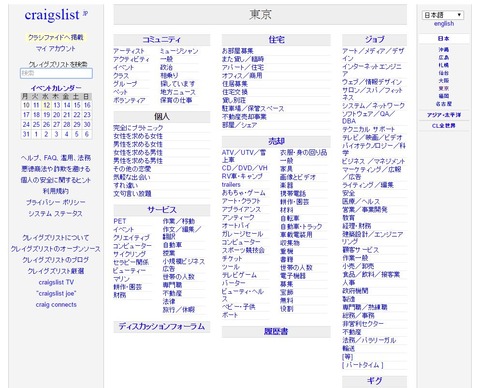
Task: Open ウェブ/情報デザイン jobs link
Action: coord(372,82)
